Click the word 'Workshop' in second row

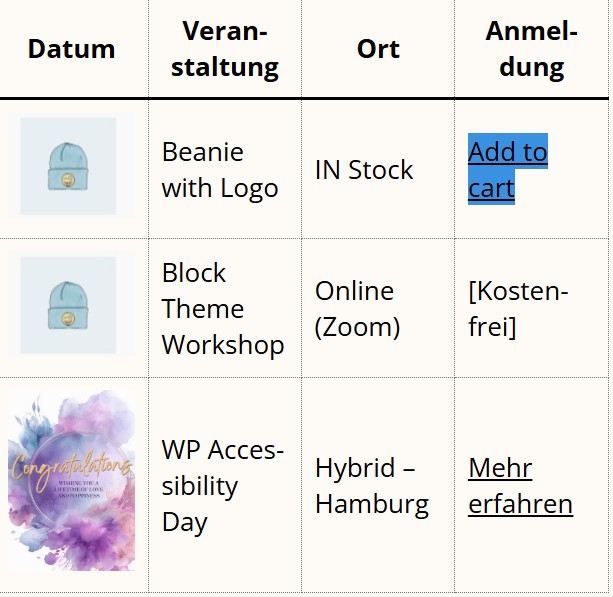pyautogui.click(x=223, y=345)
